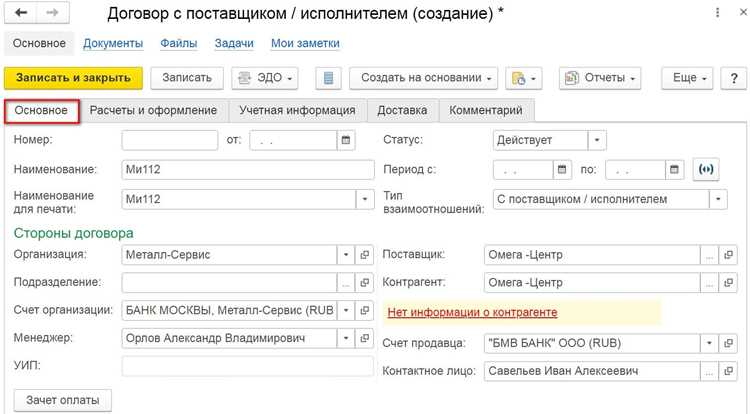Open the Нет информации о контрагенте link
This screenshot has height=414, width=750.
(473, 312)
